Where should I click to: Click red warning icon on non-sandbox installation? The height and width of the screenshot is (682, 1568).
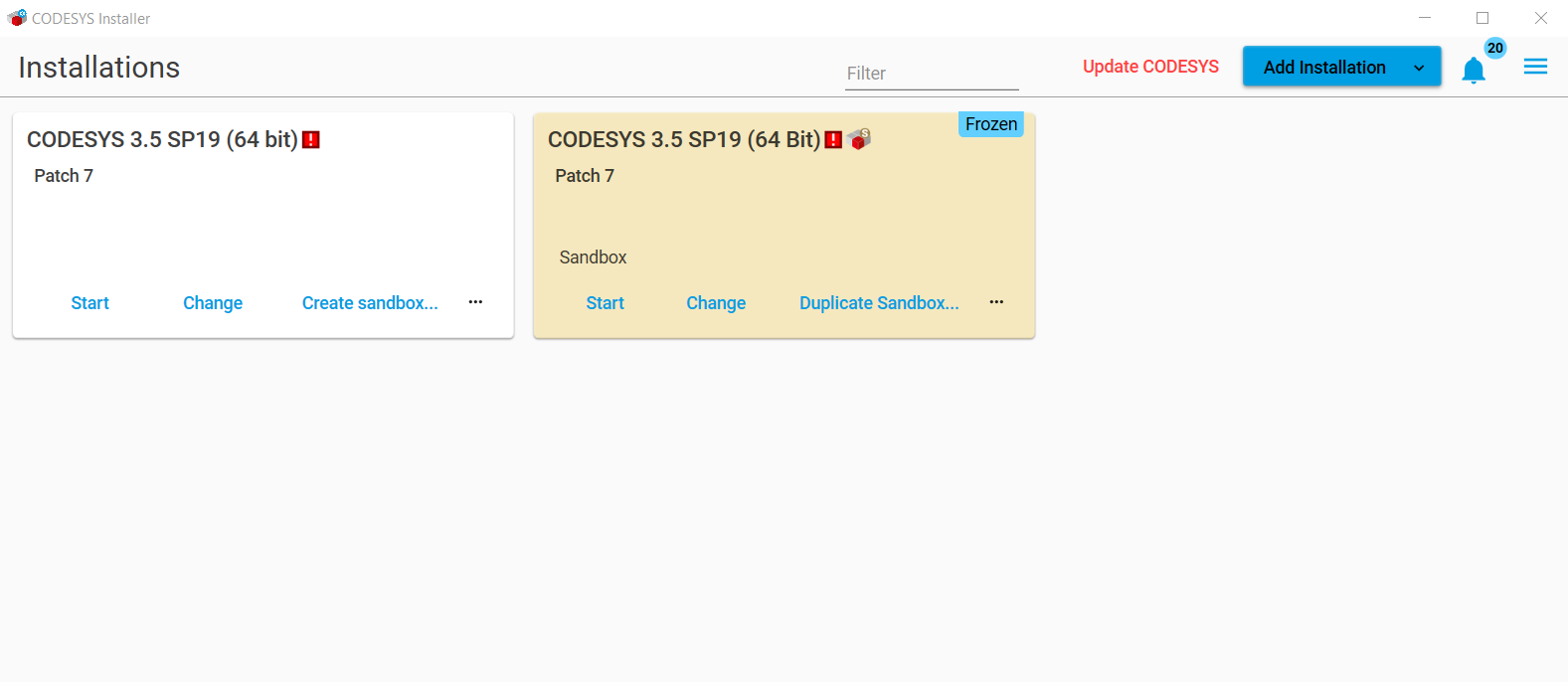311,140
